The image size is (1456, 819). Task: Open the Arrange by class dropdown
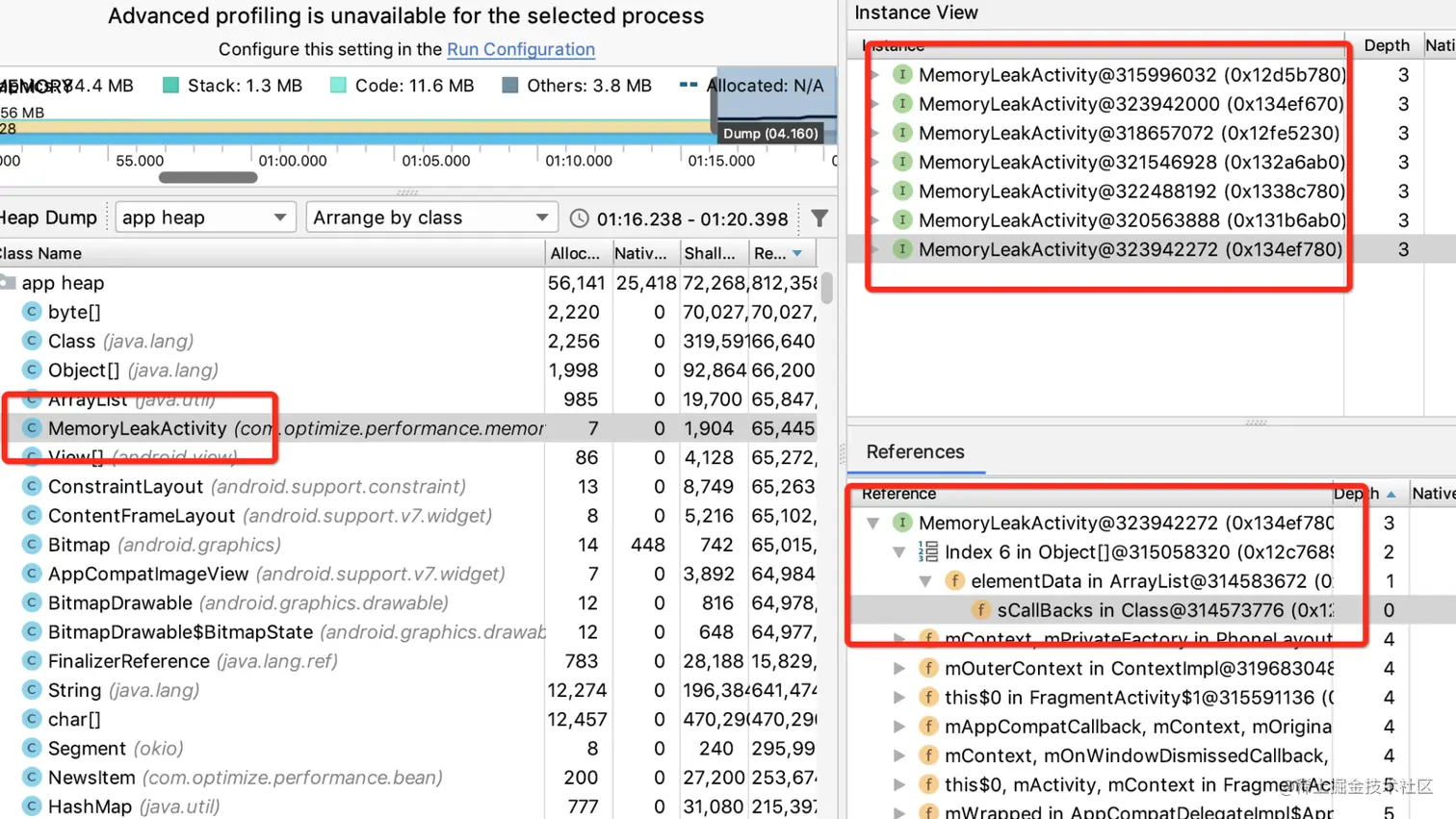coord(430,218)
